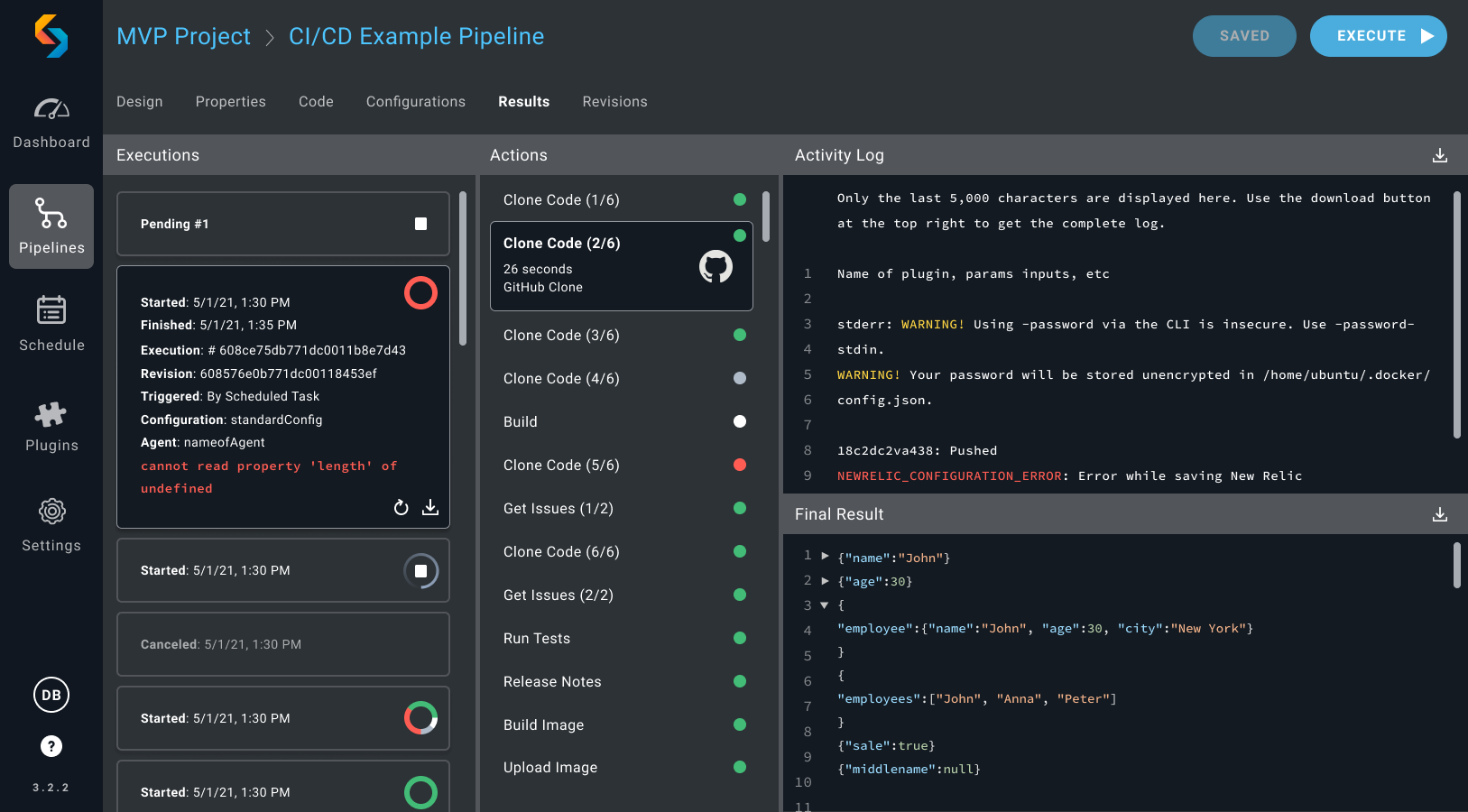Click the DB user avatar
1468x812 pixels.
(51, 695)
